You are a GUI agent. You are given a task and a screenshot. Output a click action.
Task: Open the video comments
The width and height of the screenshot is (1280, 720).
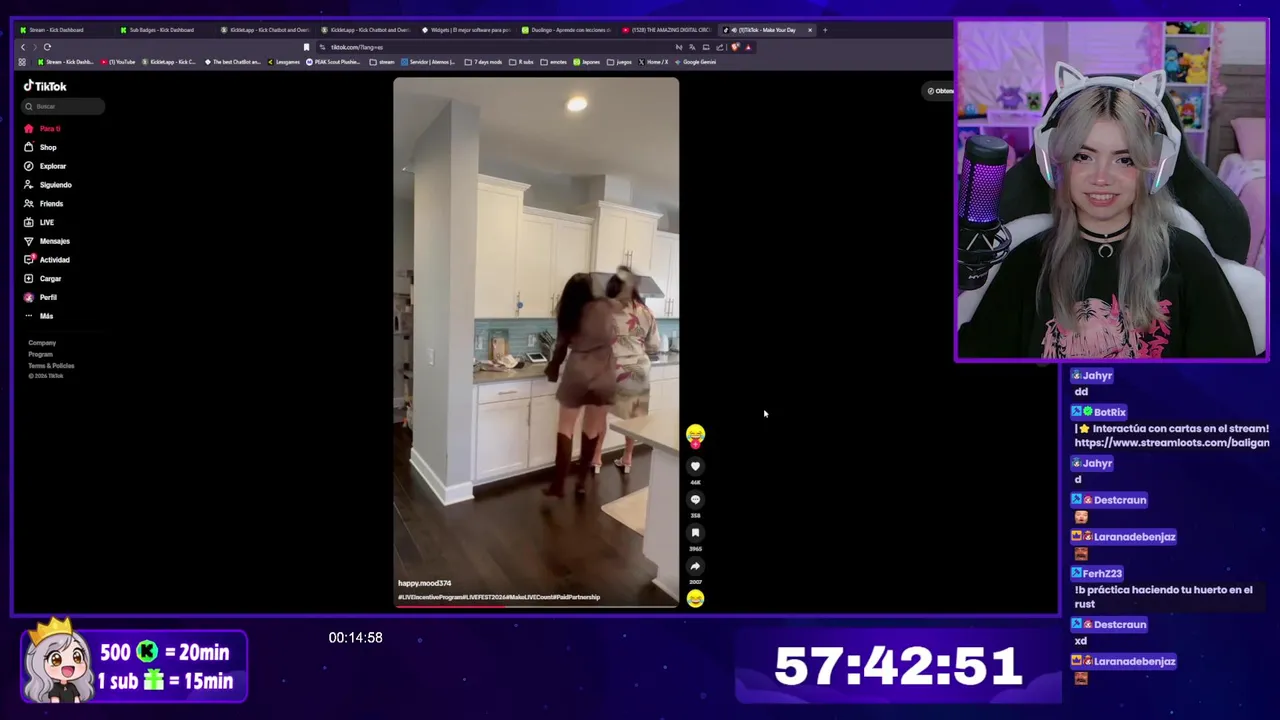coord(695,500)
